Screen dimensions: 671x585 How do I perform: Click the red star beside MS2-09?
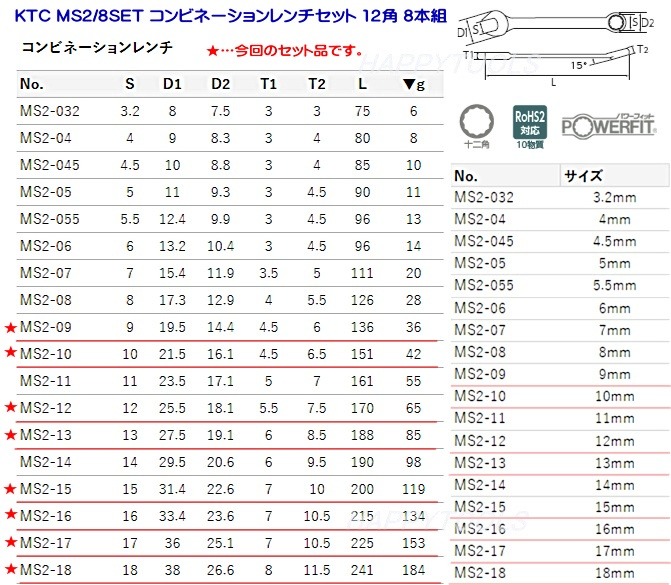(x=11, y=328)
